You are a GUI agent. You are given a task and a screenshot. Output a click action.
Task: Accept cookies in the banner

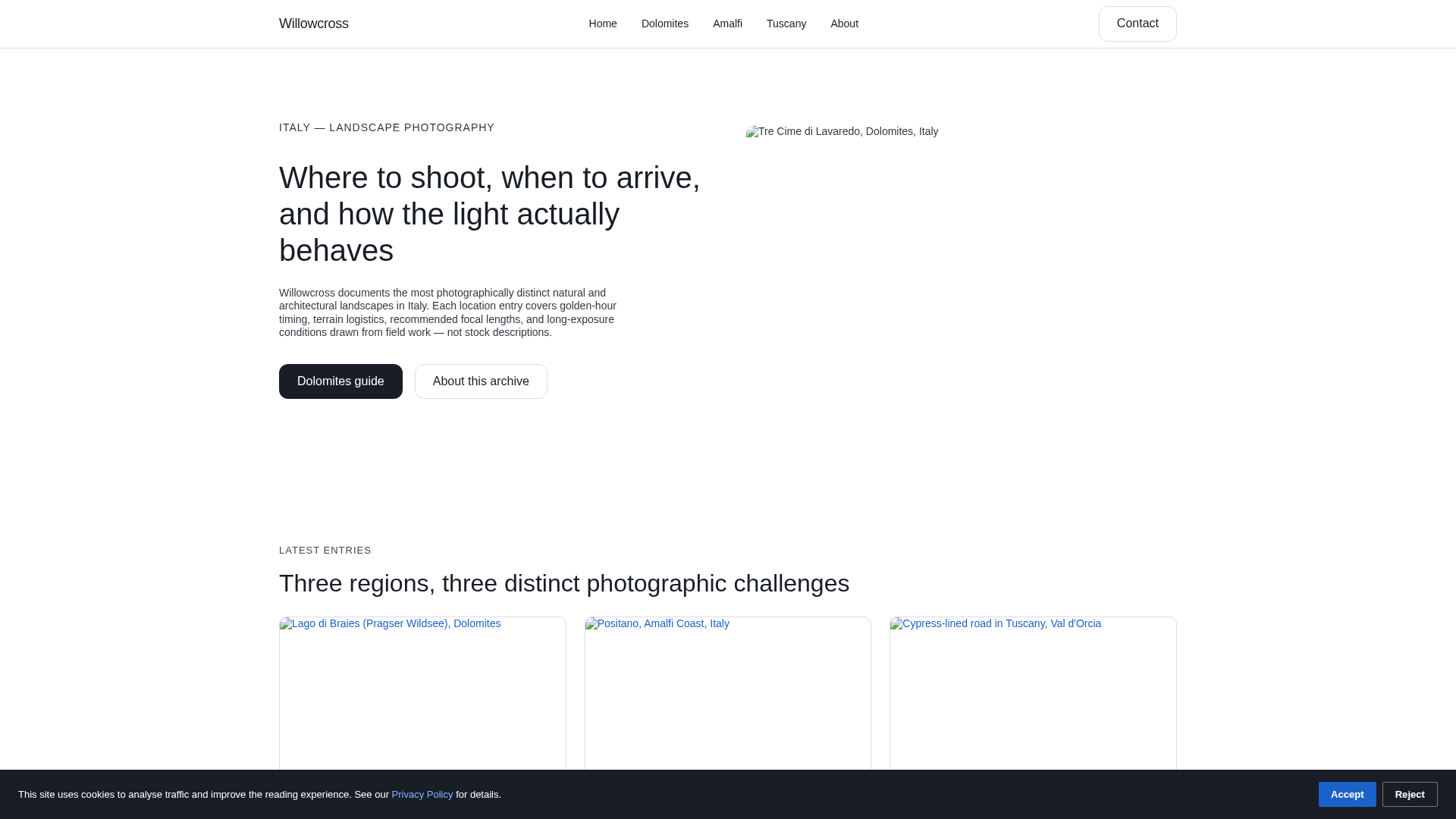coord(1347,794)
